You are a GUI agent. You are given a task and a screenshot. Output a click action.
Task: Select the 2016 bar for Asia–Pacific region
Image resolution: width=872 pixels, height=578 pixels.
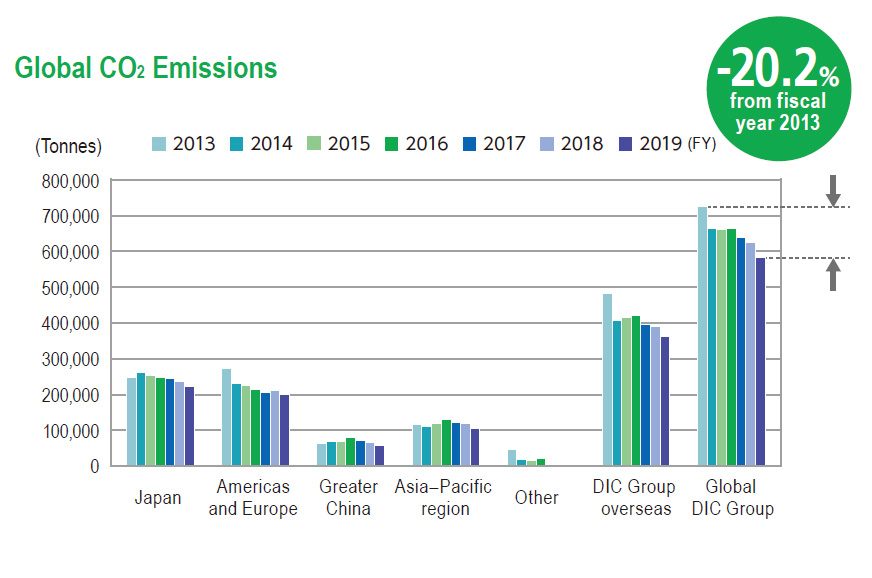[446, 443]
